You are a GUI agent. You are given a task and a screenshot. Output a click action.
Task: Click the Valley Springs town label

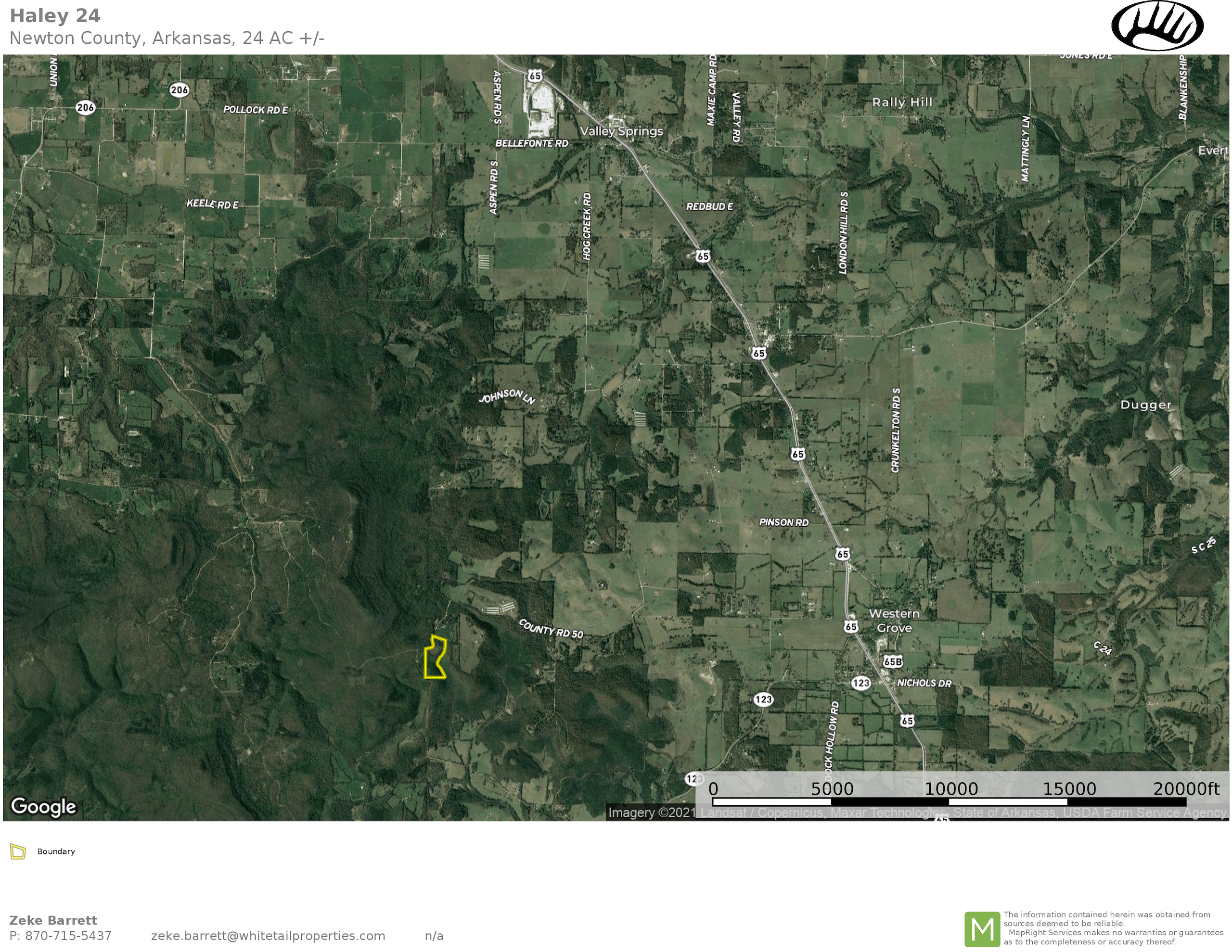pyautogui.click(x=621, y=131)
